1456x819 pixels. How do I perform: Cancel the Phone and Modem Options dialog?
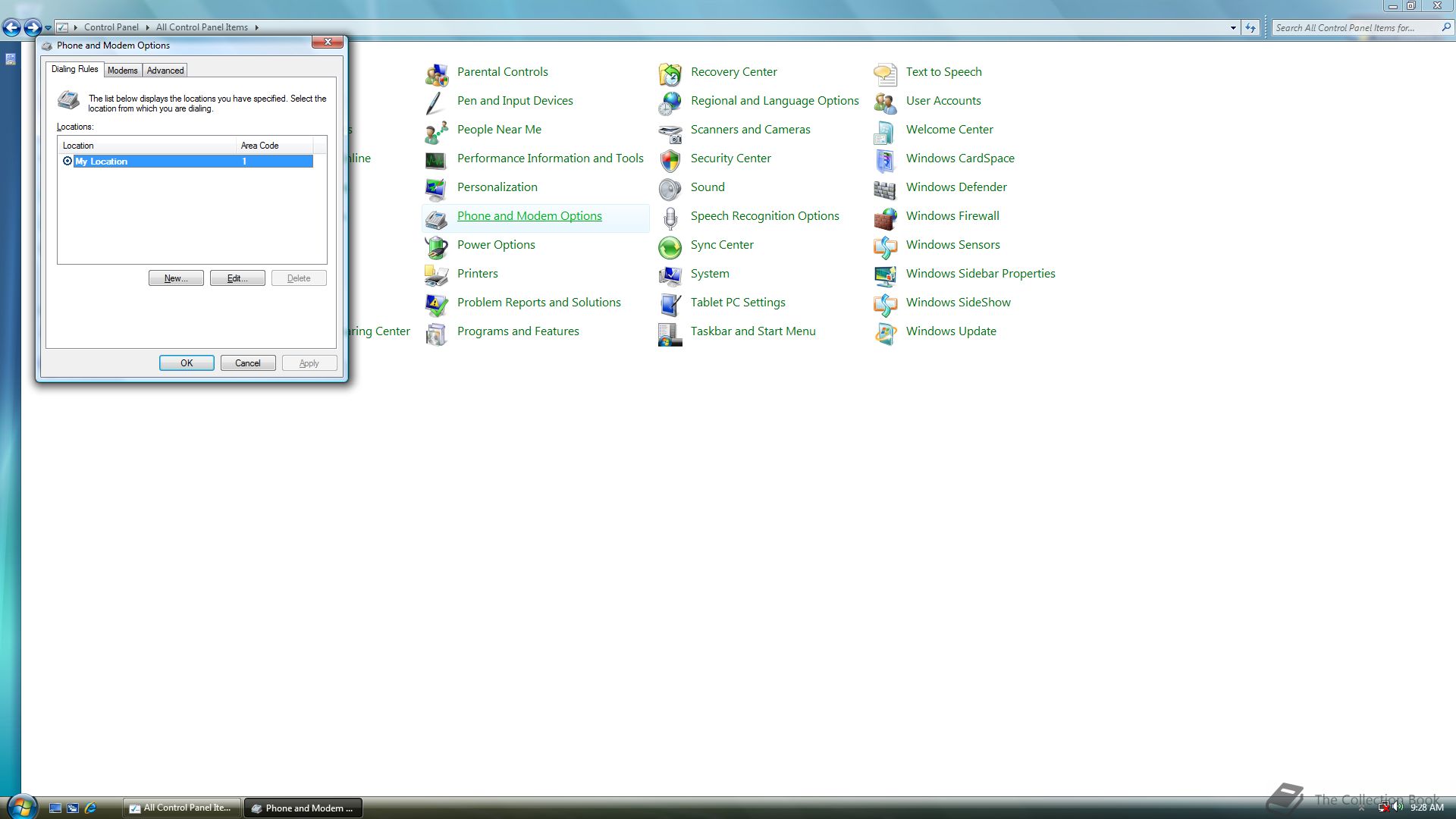tap(248, 363)
